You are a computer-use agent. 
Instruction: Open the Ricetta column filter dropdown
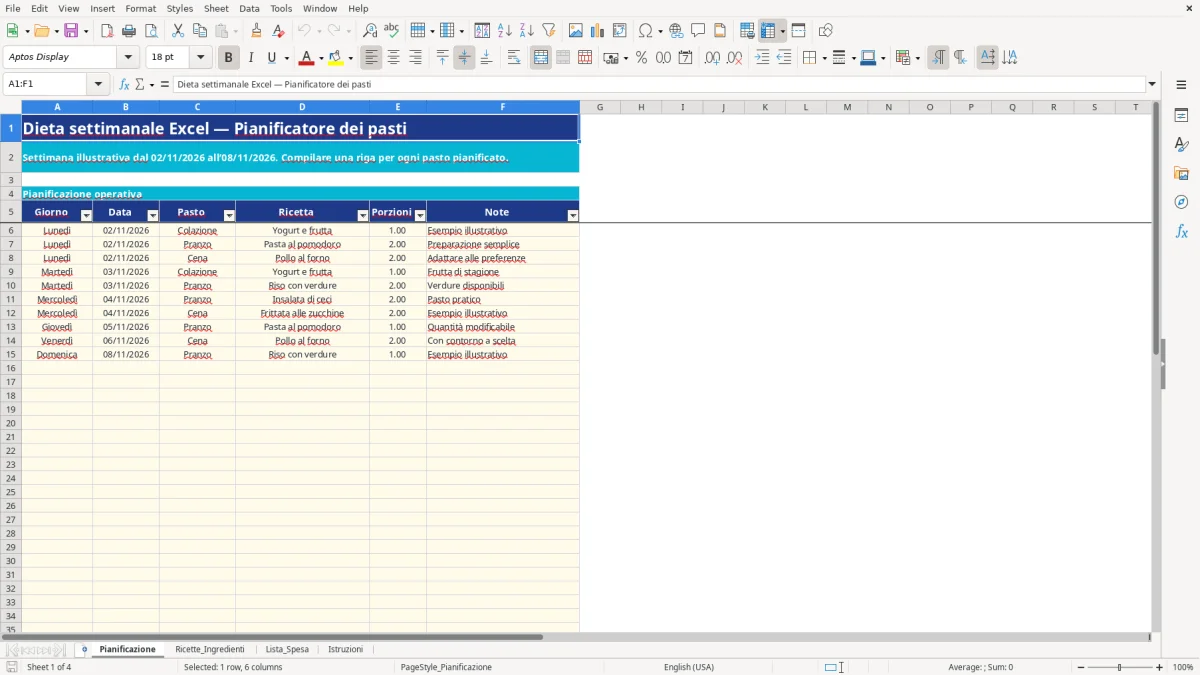(363, 216)
